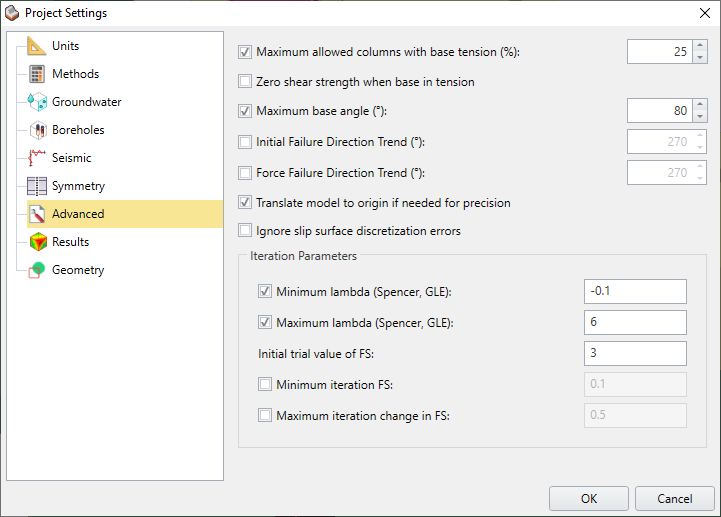Increase the Maximum base angle value
The image size is (721, 517).
click(699, 106)
